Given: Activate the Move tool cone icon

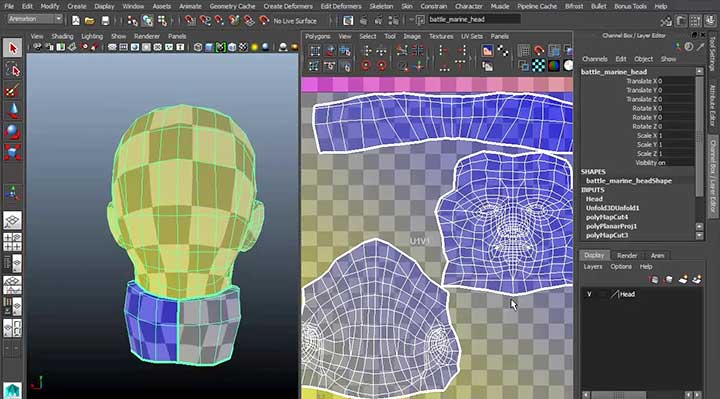Looking at the screenshot, I should [x=12, y=111].
